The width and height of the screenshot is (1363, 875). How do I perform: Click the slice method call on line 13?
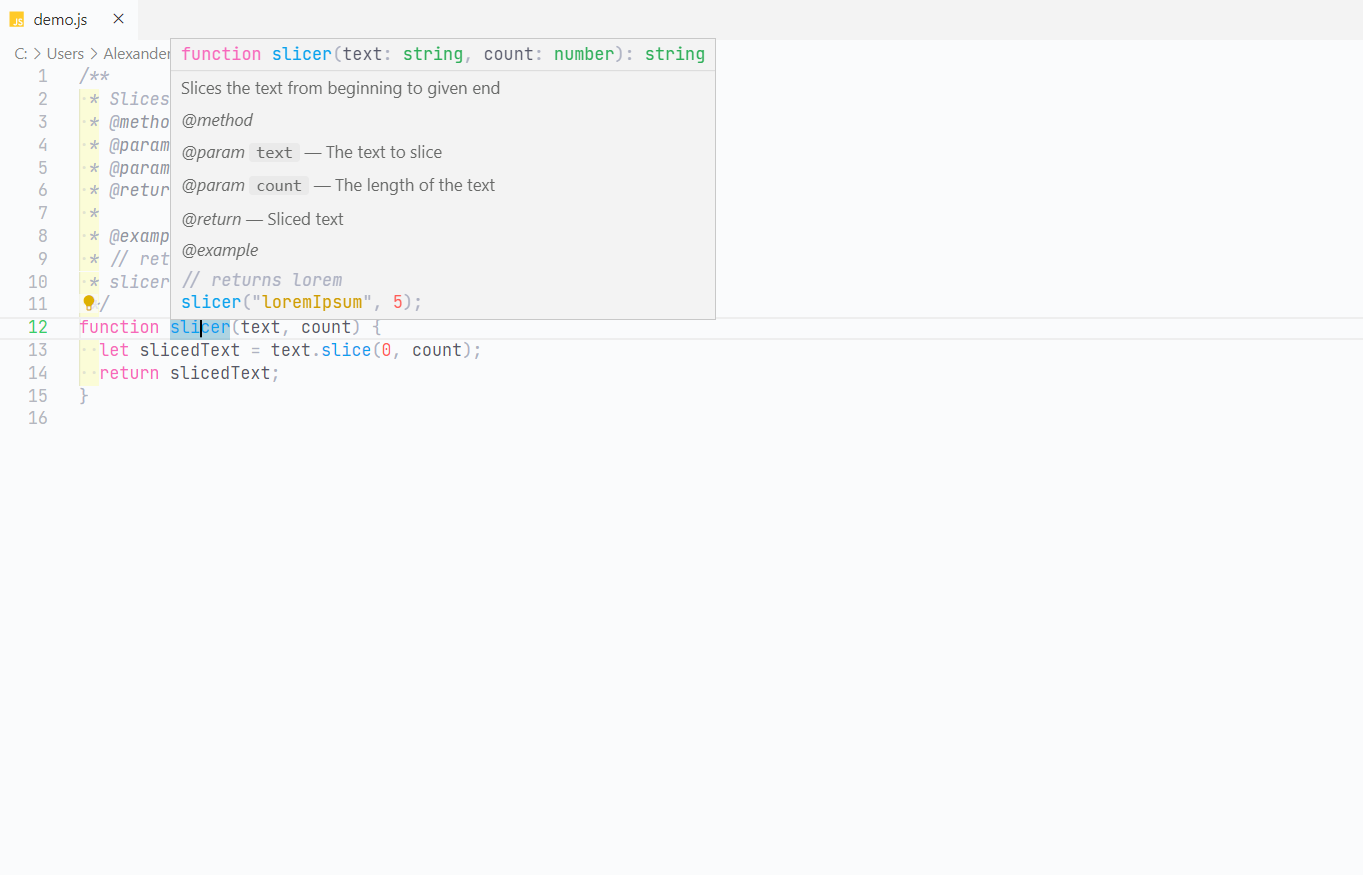(x=345, y=349)
